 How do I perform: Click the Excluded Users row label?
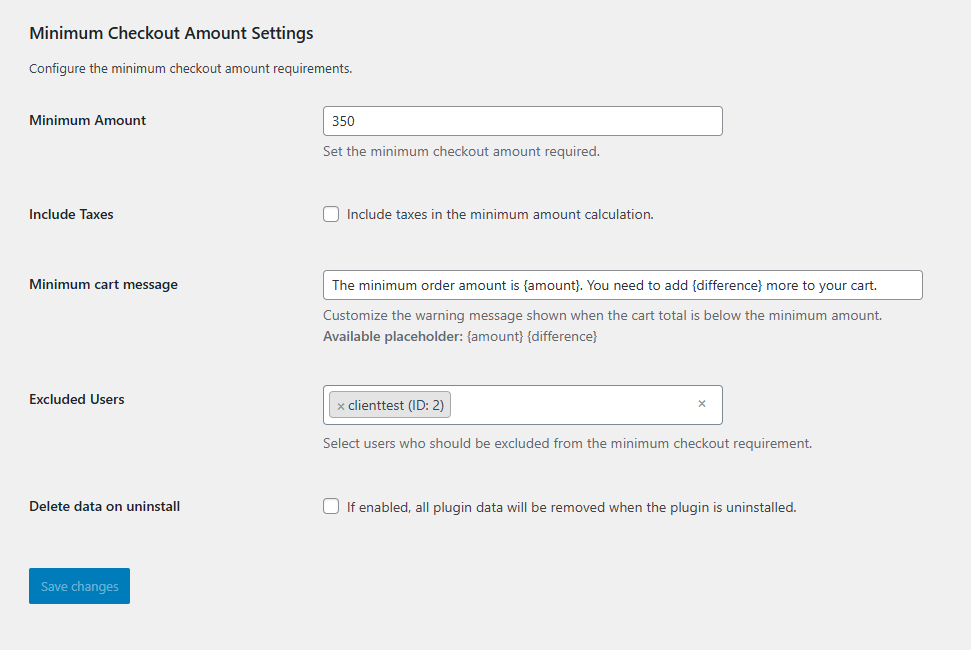click(x=77, y=399)
